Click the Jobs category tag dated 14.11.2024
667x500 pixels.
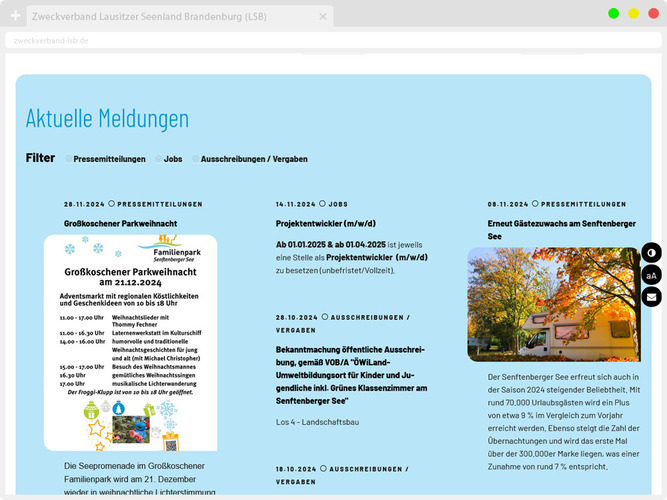(x=338, y=203)
